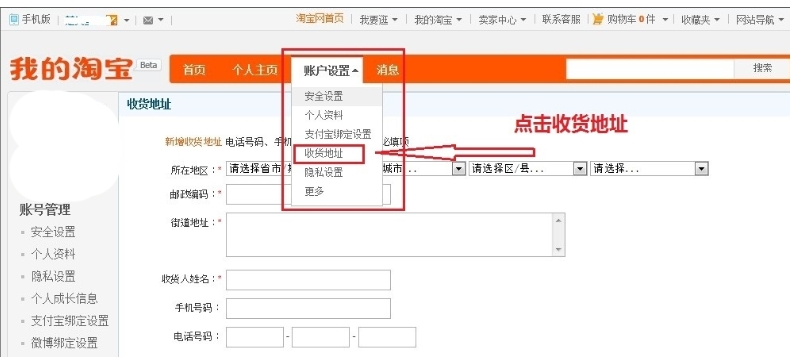Go to the 个人主页 tab
Image resolution: width=794 pixels, height=363 pixels.
[255, 70]
